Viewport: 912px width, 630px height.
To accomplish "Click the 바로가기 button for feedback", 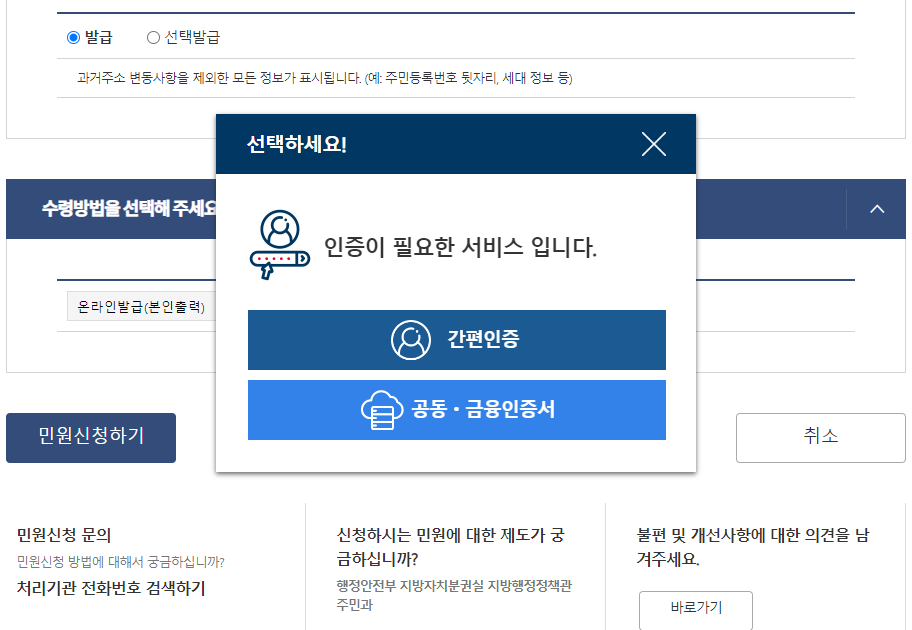I will tap(695, 609).
